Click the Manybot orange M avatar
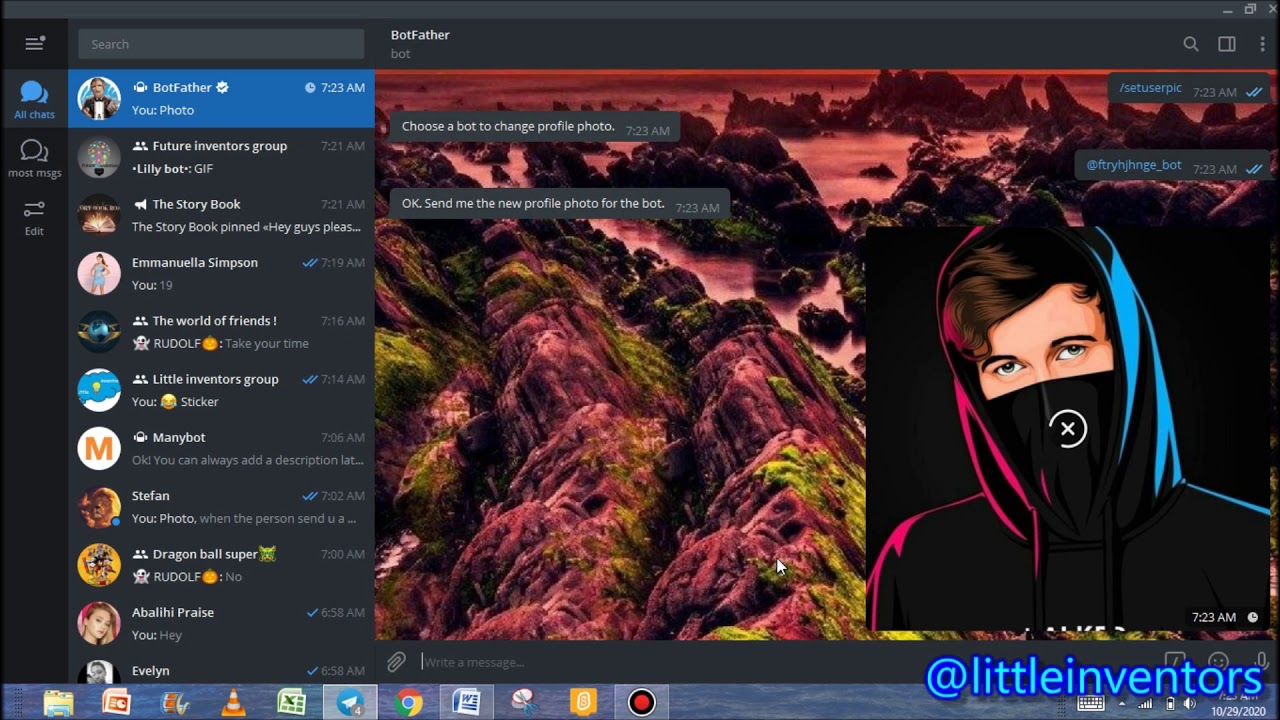The image size is (1280, 720). tap(99, 449)
